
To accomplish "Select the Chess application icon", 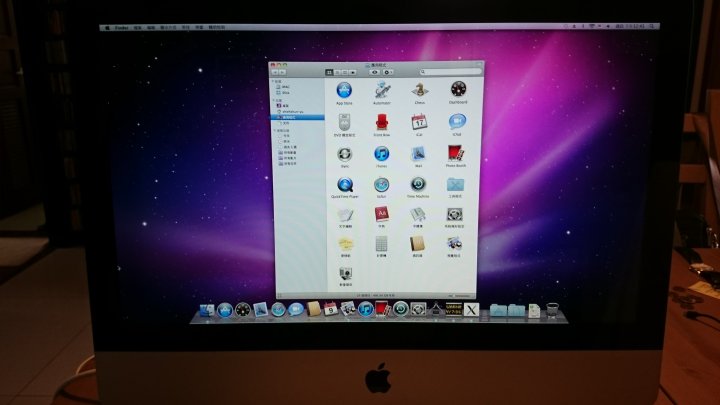I will point(420,90).
